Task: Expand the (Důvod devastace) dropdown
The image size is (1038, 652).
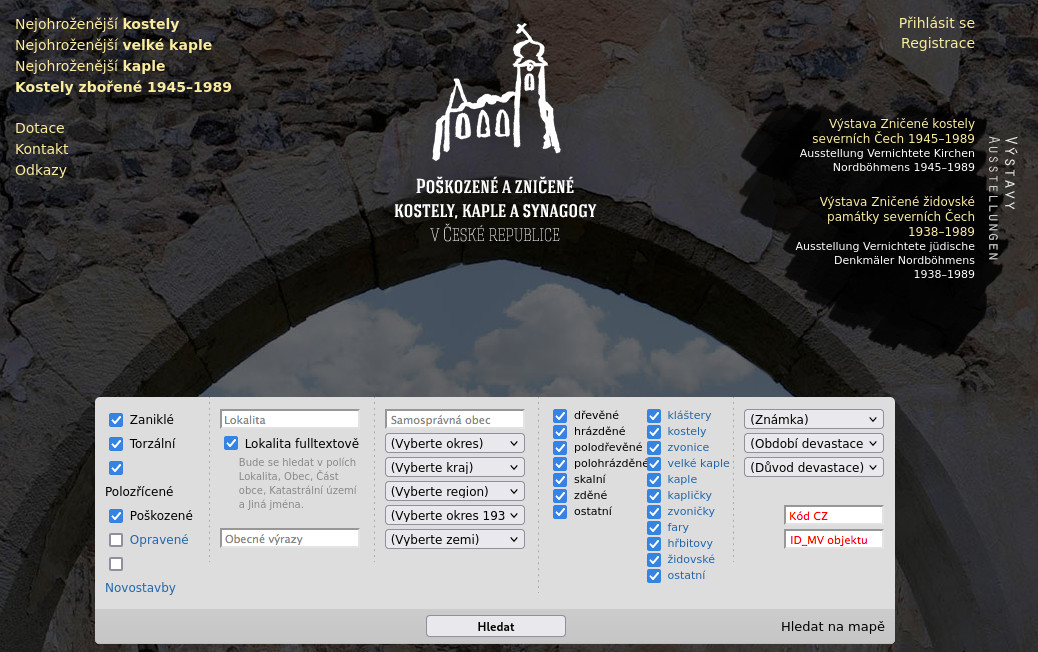Action: coord(814,467)
